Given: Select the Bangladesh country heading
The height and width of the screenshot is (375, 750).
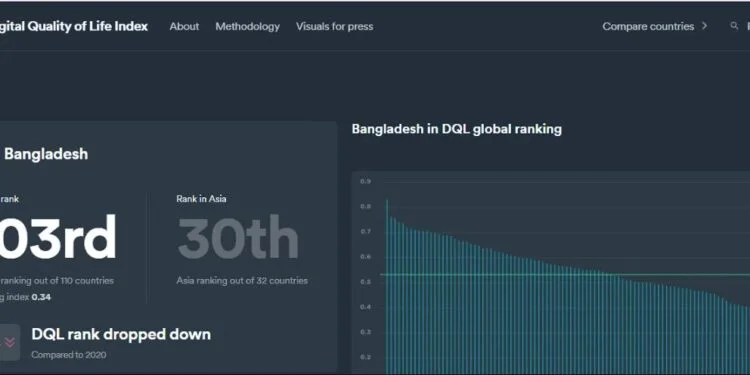Looking at the screenshot, I should point(46,154).
